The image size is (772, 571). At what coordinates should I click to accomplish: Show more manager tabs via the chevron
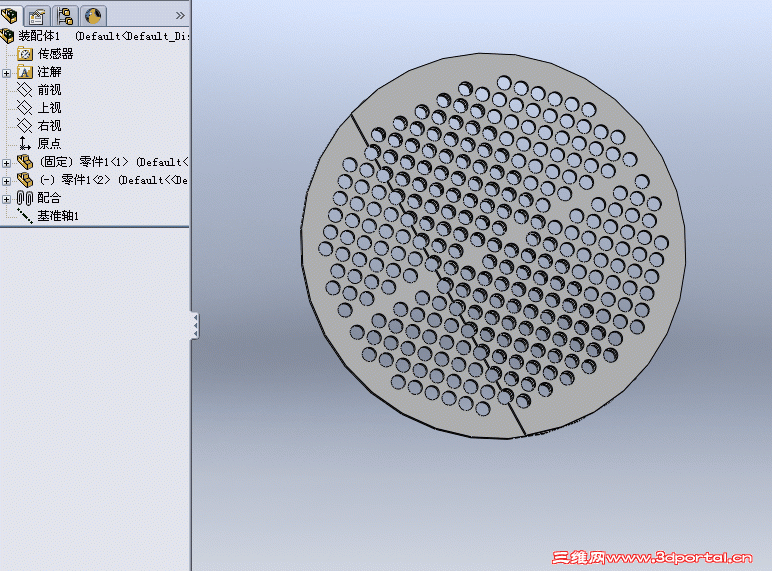pos(180,16)
